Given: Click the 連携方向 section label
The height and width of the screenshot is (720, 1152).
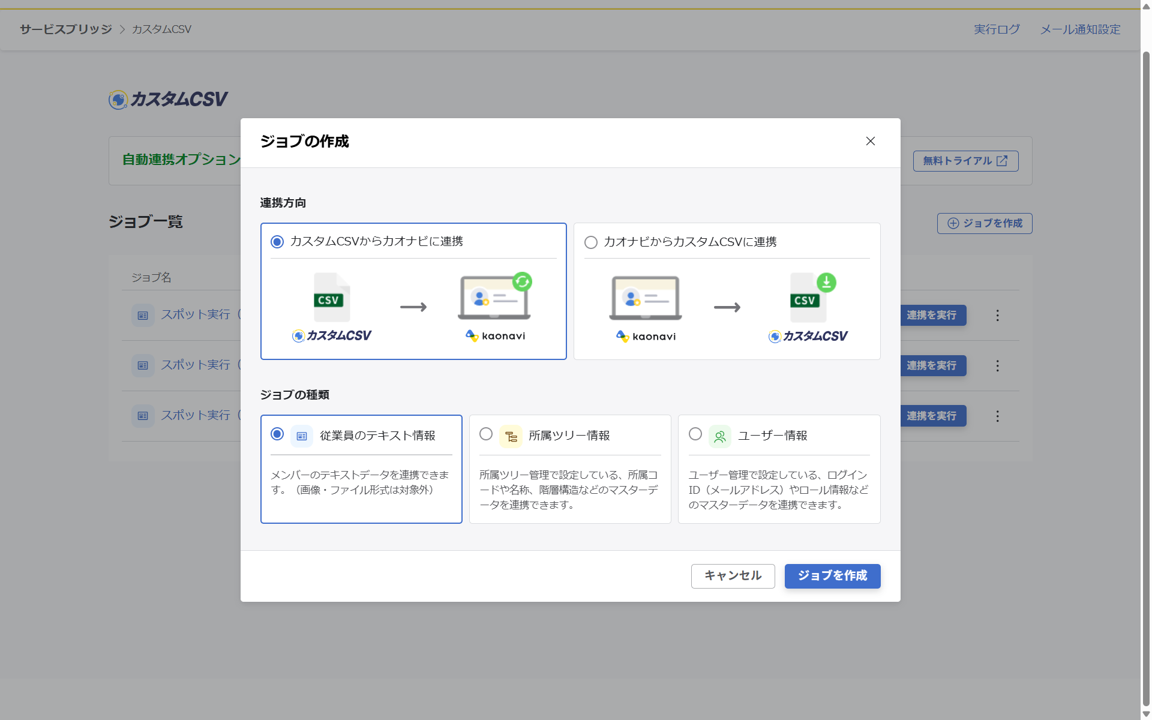Looking at the screenshot, I should (283, 203).
